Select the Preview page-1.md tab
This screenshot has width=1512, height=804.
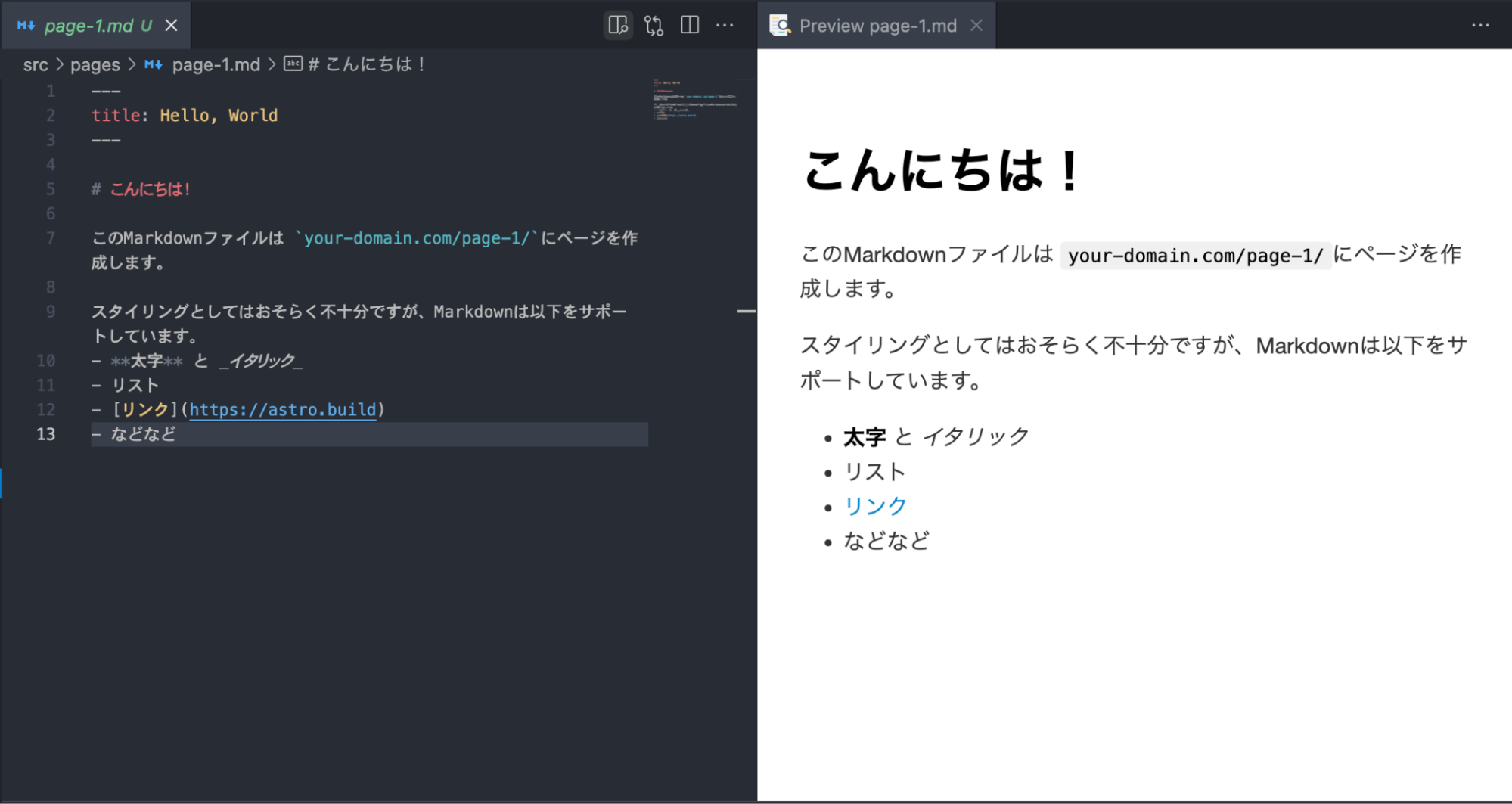point(877,26)
